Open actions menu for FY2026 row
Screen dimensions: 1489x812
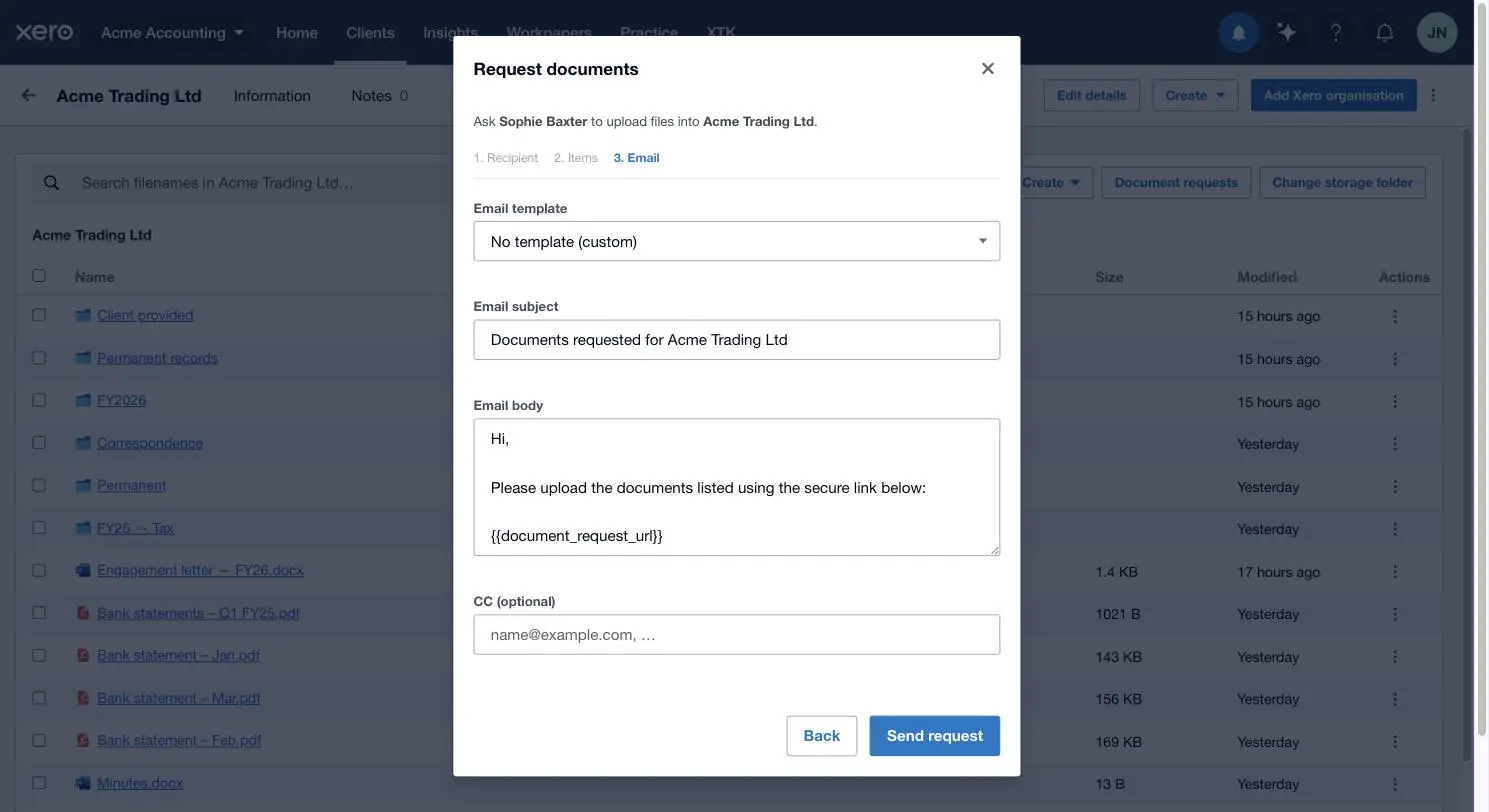(1395, 402)
